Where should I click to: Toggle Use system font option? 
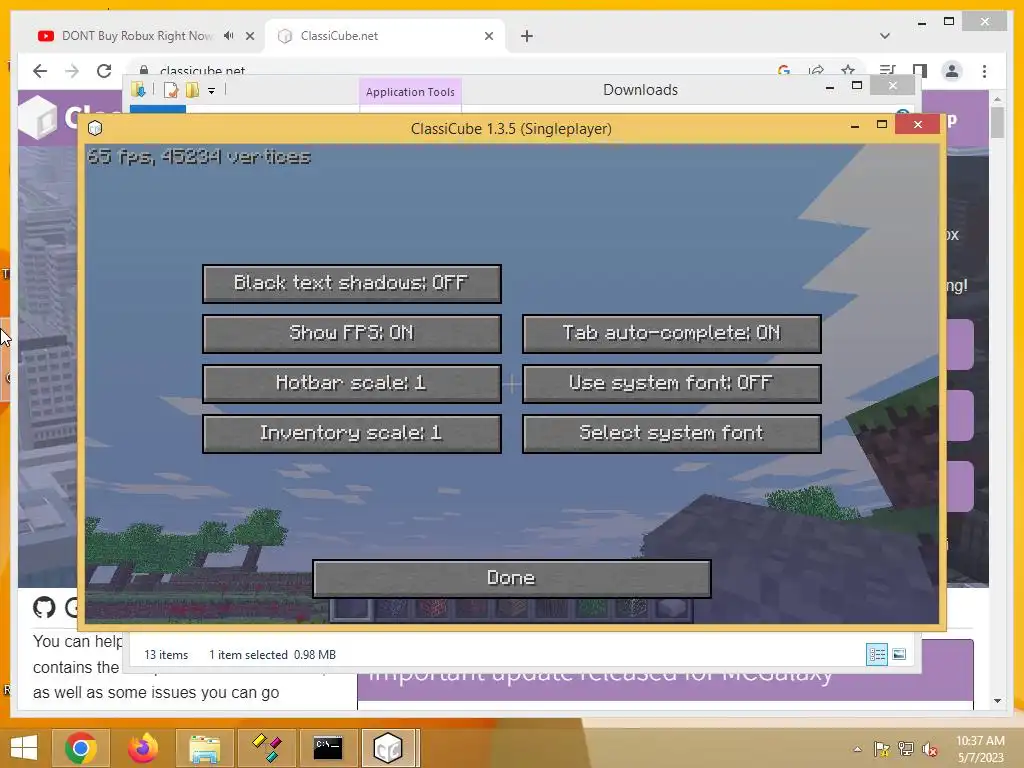click(671, 383)
